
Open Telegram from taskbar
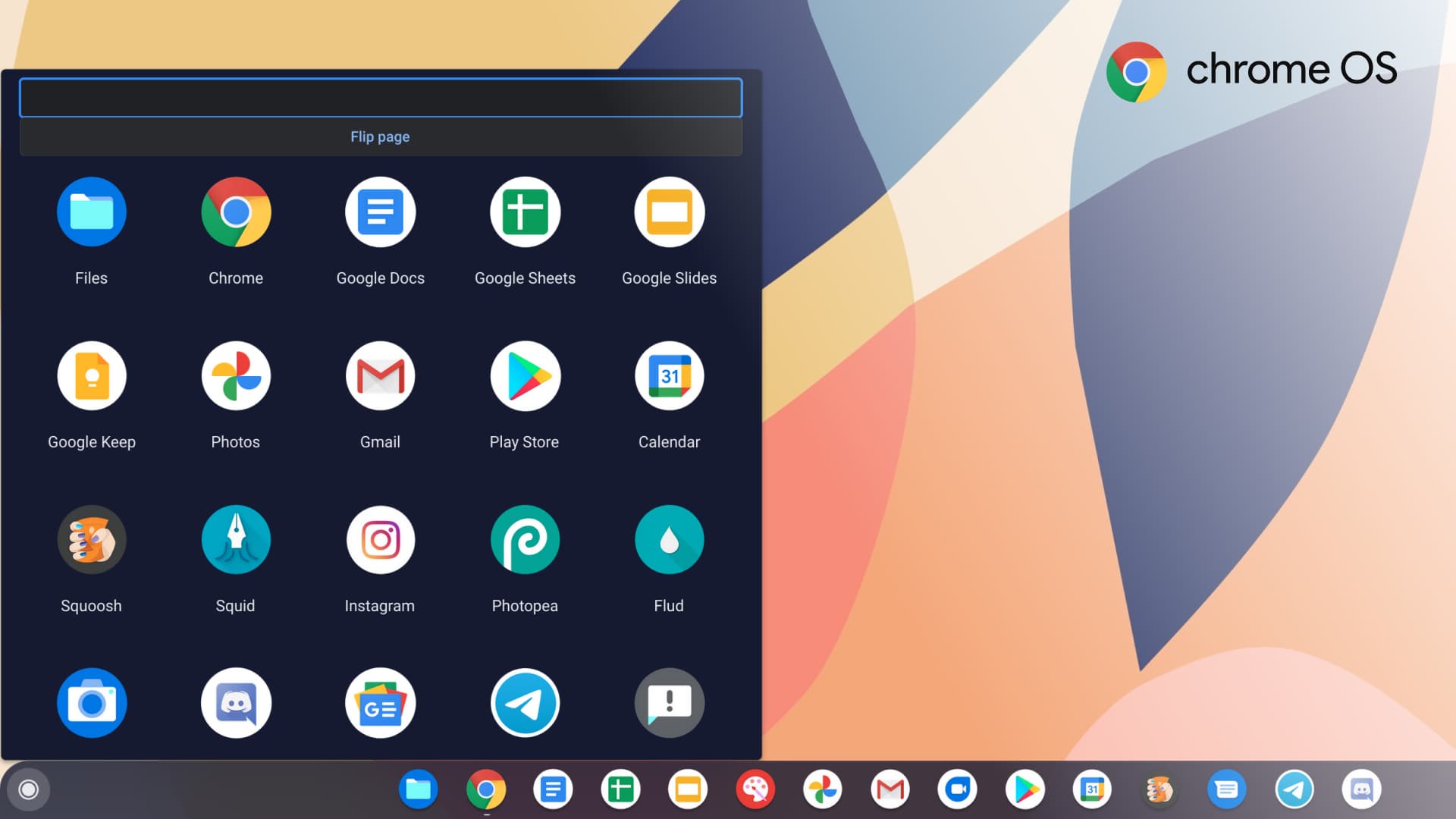(1294, 789)
